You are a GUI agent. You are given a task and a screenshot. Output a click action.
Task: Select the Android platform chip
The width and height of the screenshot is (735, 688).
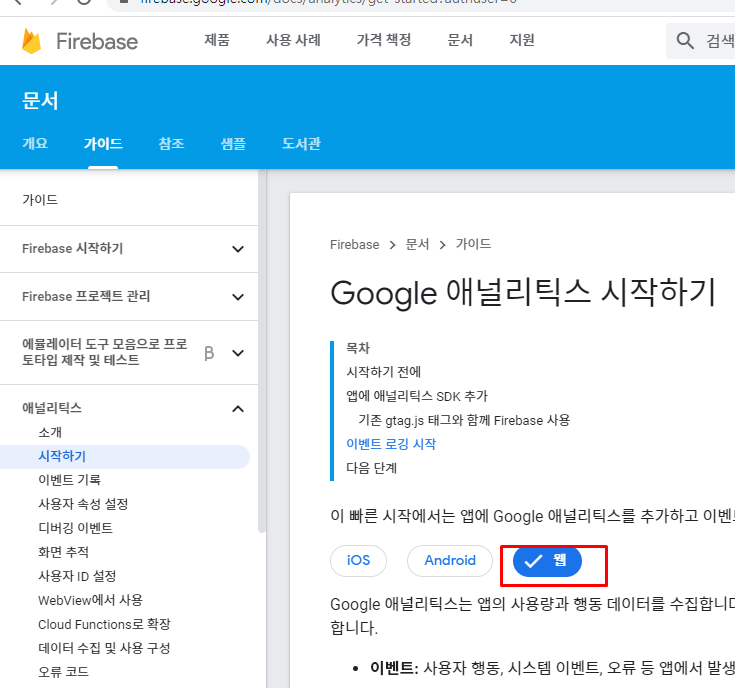point(450,560)
